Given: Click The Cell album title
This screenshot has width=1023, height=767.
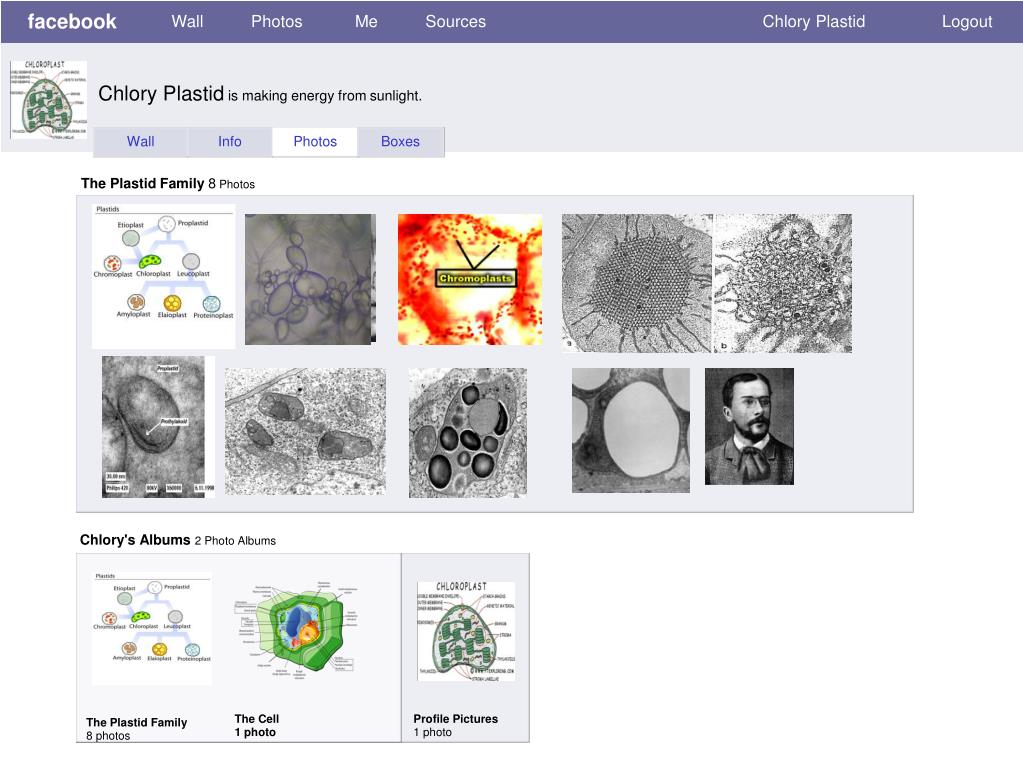Looking at the screenshot, I should pyautogui.click(x=256, y=719).
